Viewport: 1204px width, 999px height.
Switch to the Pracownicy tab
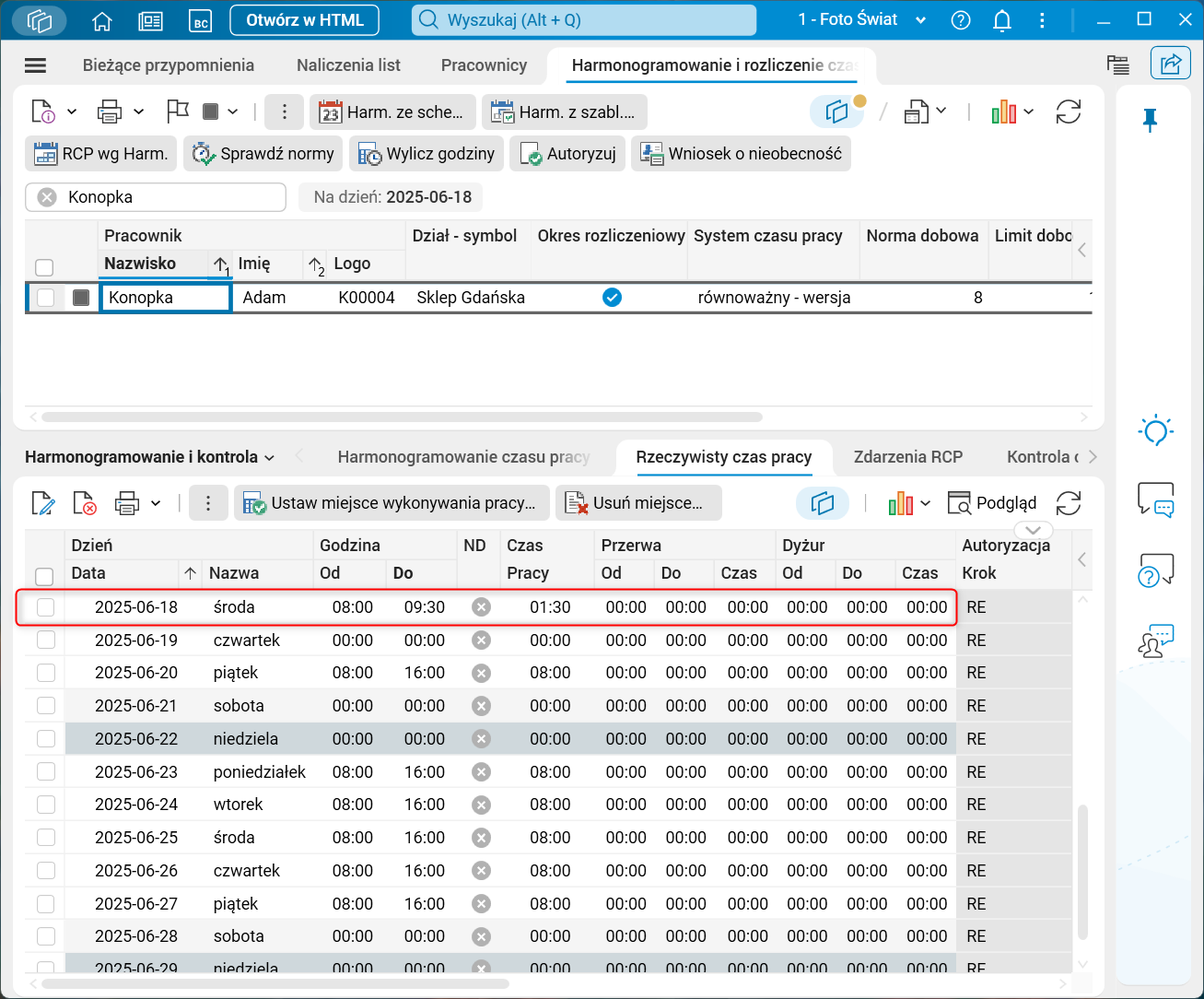click(484, 65)
